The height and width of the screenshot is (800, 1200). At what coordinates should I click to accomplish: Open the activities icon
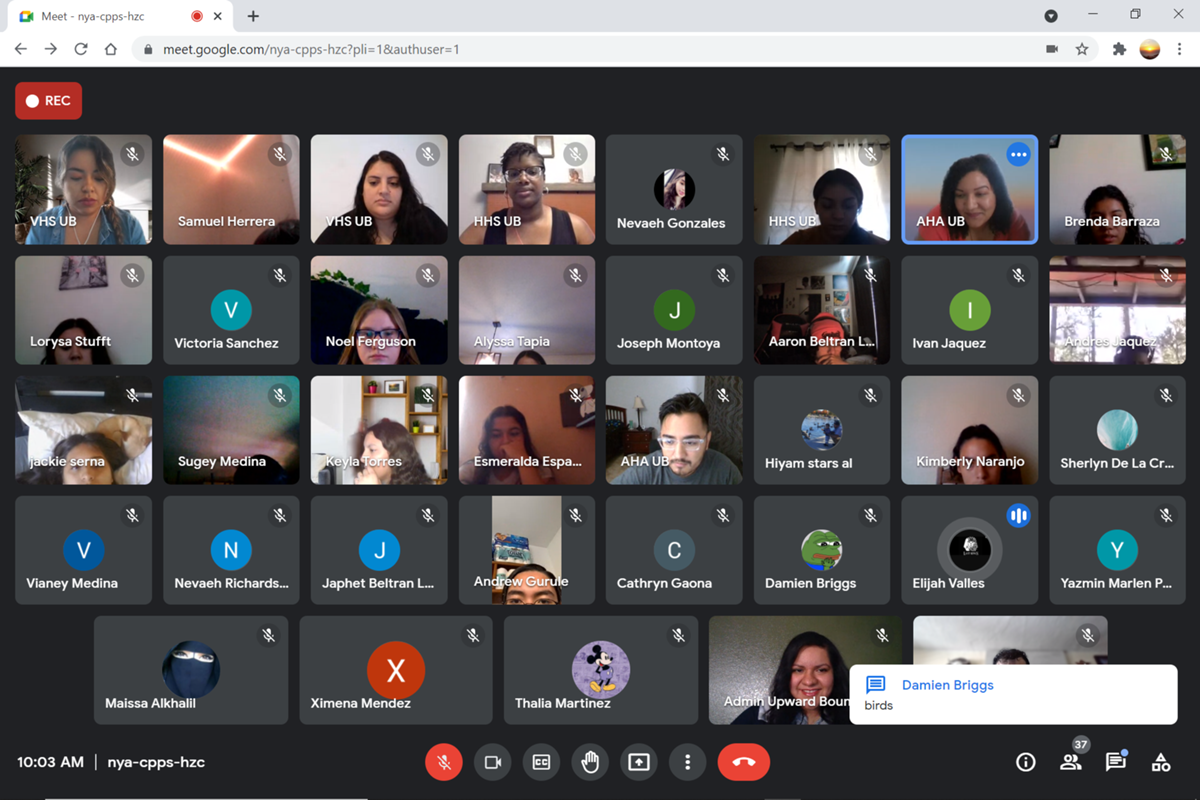coord(1161,762)
